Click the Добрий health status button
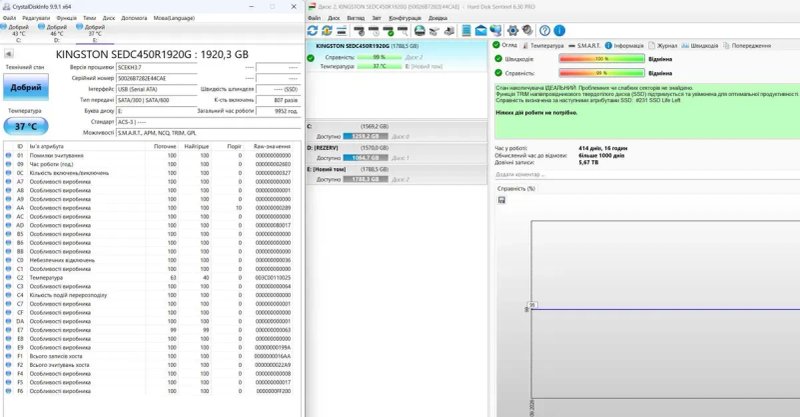Viewport: 800px width, 417px height. click(26, 87)
